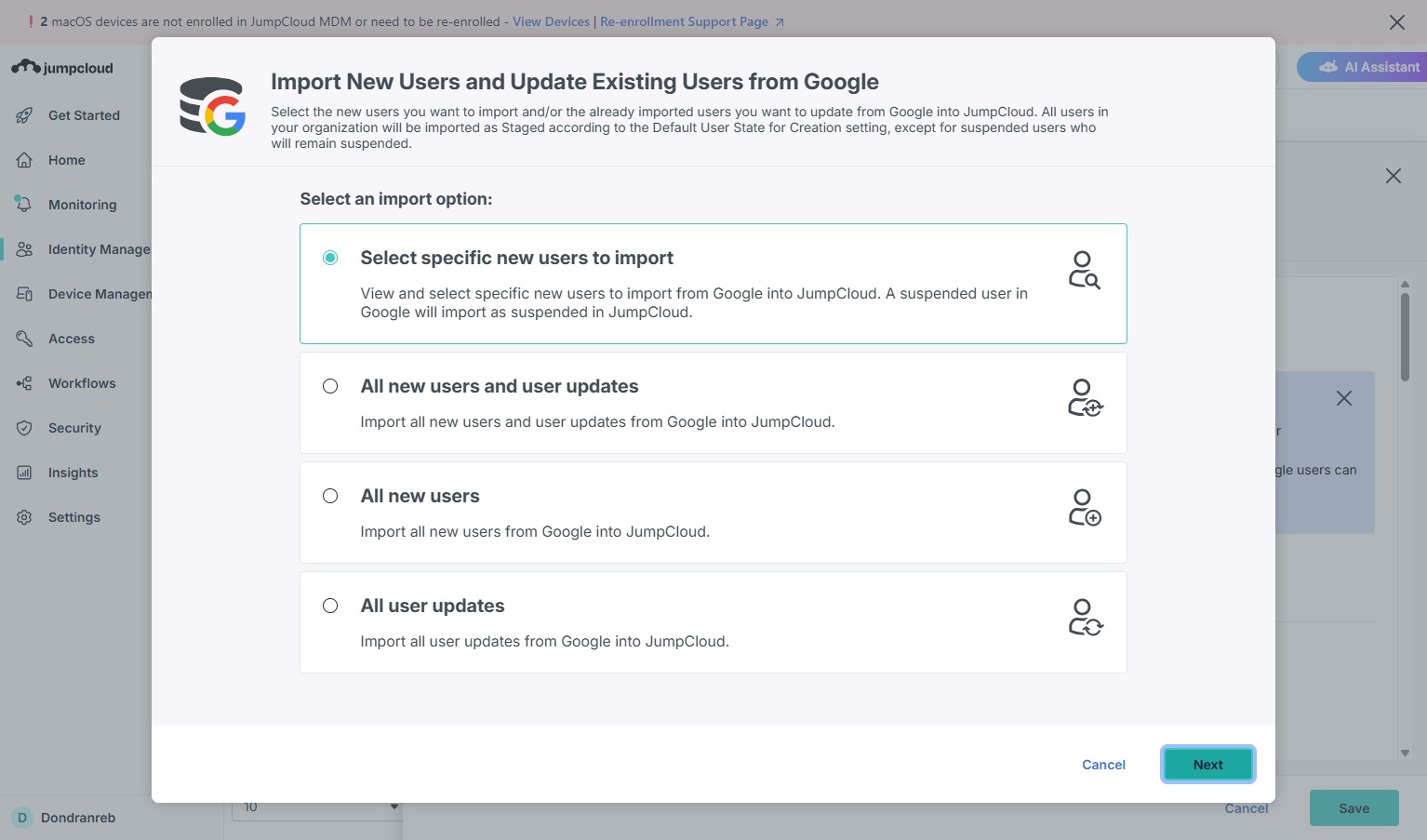Open the rows-per-page dropdown showing 10
This screenshot has width=1427, height=840.
(317, 807)
